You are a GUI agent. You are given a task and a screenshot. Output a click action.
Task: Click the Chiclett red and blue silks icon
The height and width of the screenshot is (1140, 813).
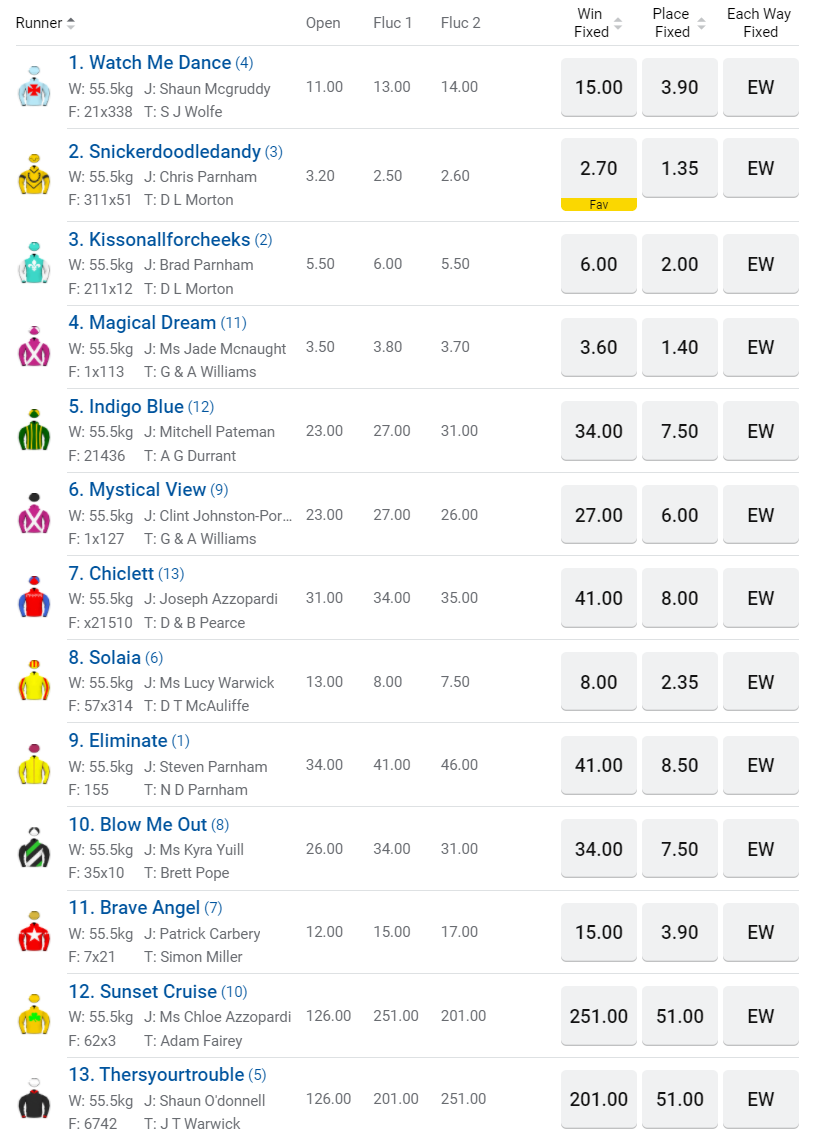point(34,597)
